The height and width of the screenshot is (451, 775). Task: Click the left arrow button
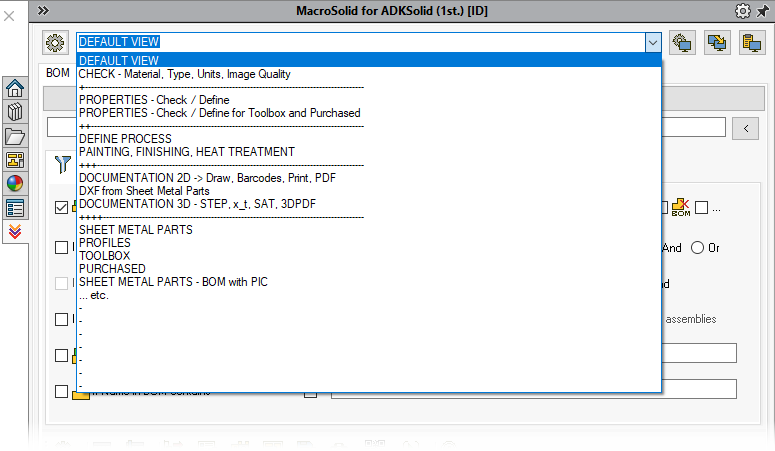[745, 129]
